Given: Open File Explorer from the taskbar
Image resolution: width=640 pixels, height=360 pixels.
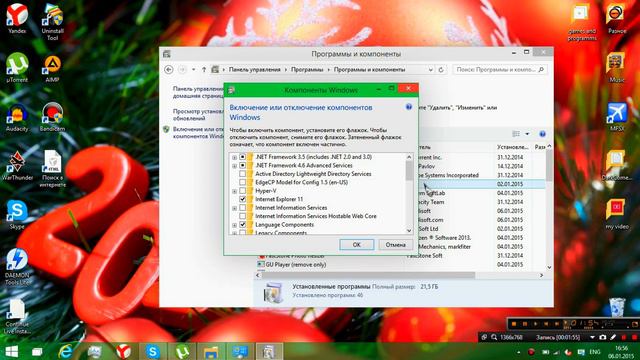Looking at the screenshot, I should 211,351.
